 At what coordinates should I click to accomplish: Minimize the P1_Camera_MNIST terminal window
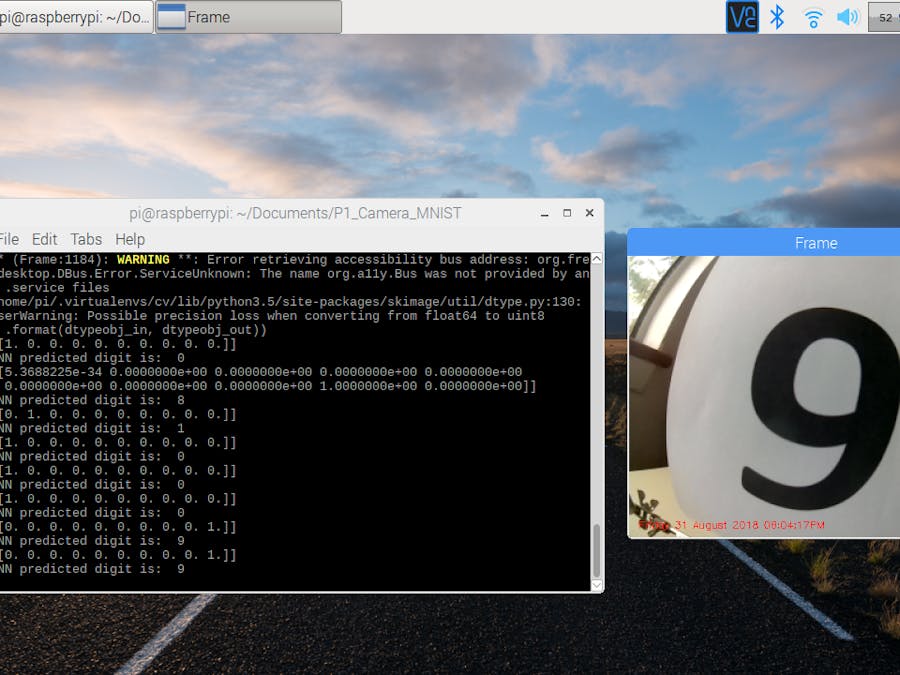point(543,213)
